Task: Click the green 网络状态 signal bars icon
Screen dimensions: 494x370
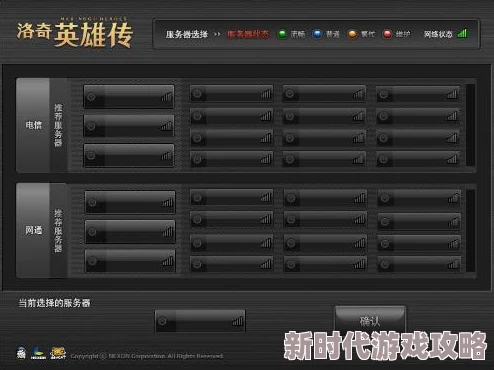Action: pos(462,33)
